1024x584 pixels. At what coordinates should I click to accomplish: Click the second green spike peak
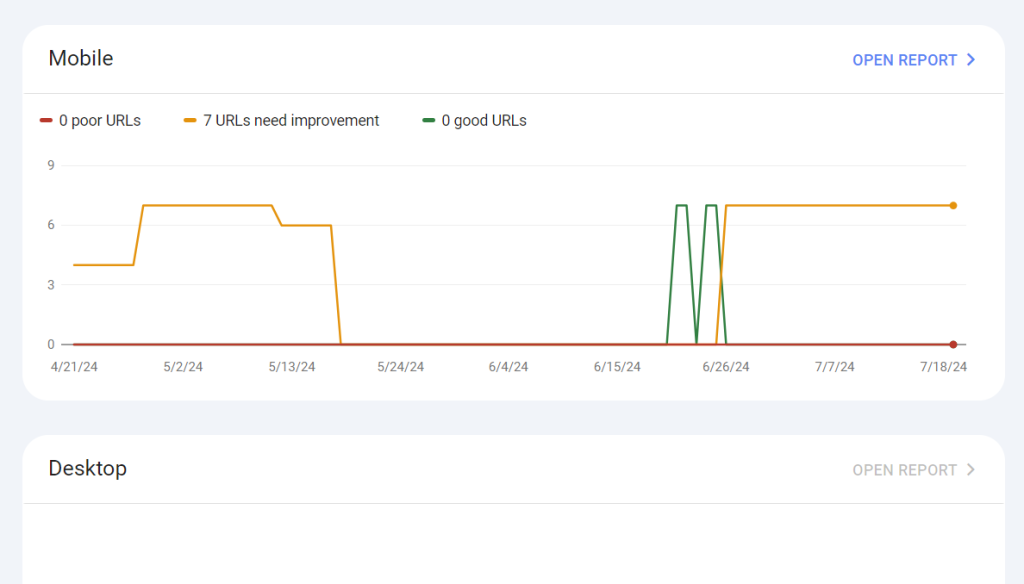point(711,205)
